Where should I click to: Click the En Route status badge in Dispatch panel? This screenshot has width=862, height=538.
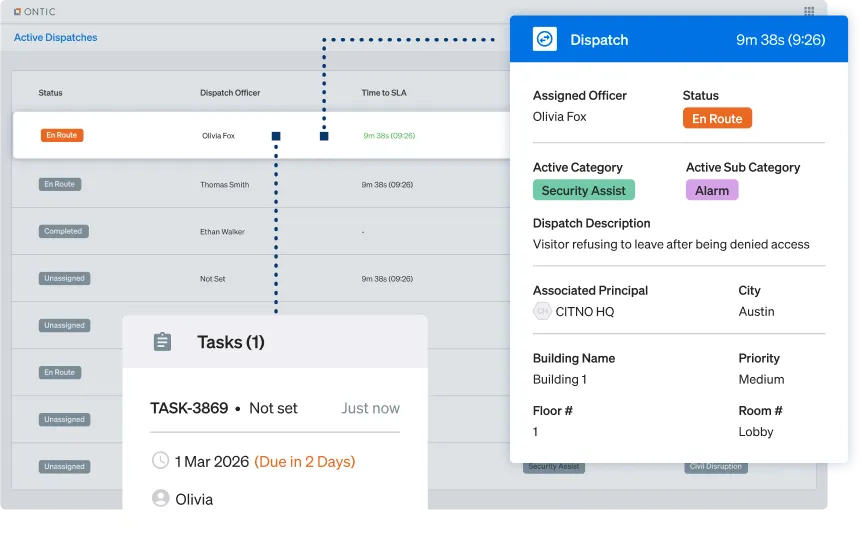[x=717, y=118]
